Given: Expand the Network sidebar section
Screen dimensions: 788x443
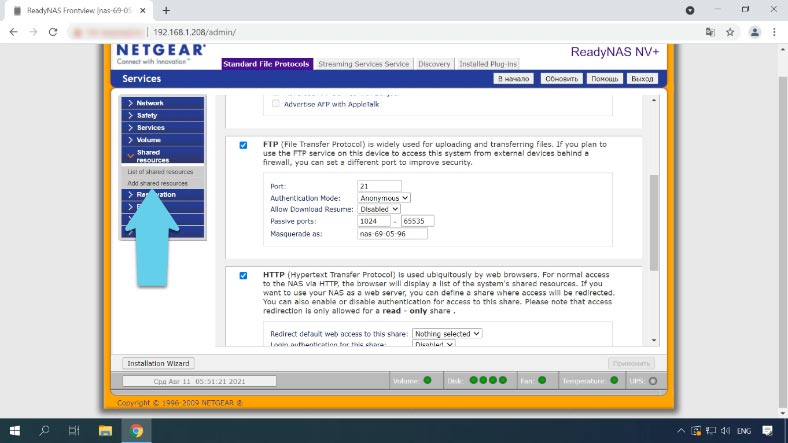Looking at the screenshot, I should pyautogui.click(x=163, y=103).
